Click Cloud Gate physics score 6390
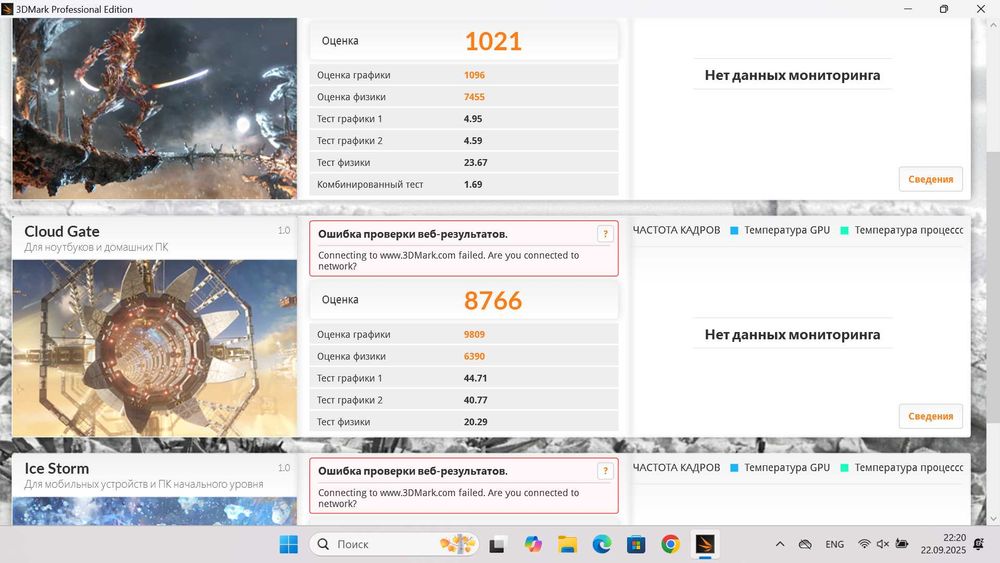The image size is (1000, 563). [474, 356]
